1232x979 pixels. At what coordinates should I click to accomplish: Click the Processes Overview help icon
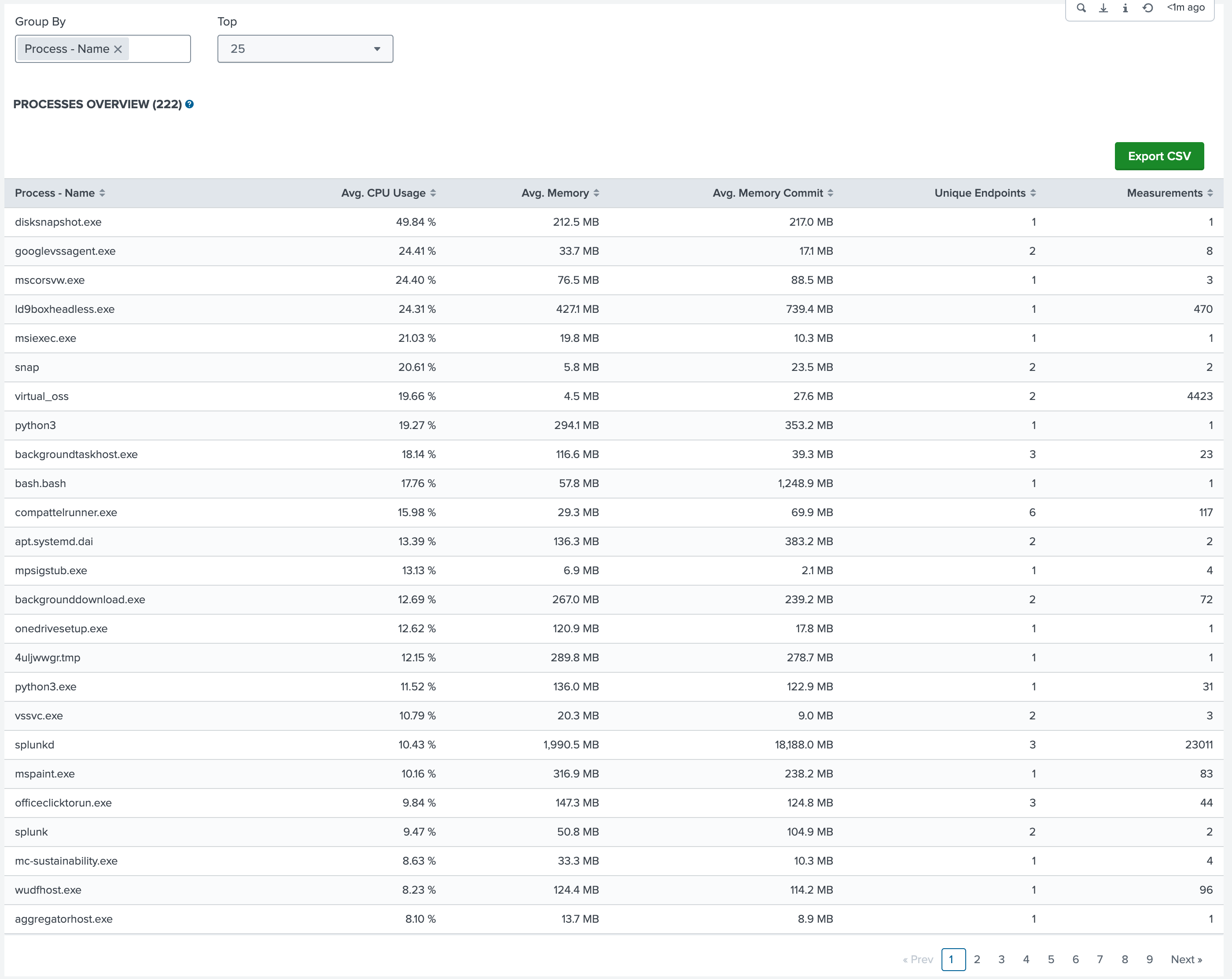189,104
